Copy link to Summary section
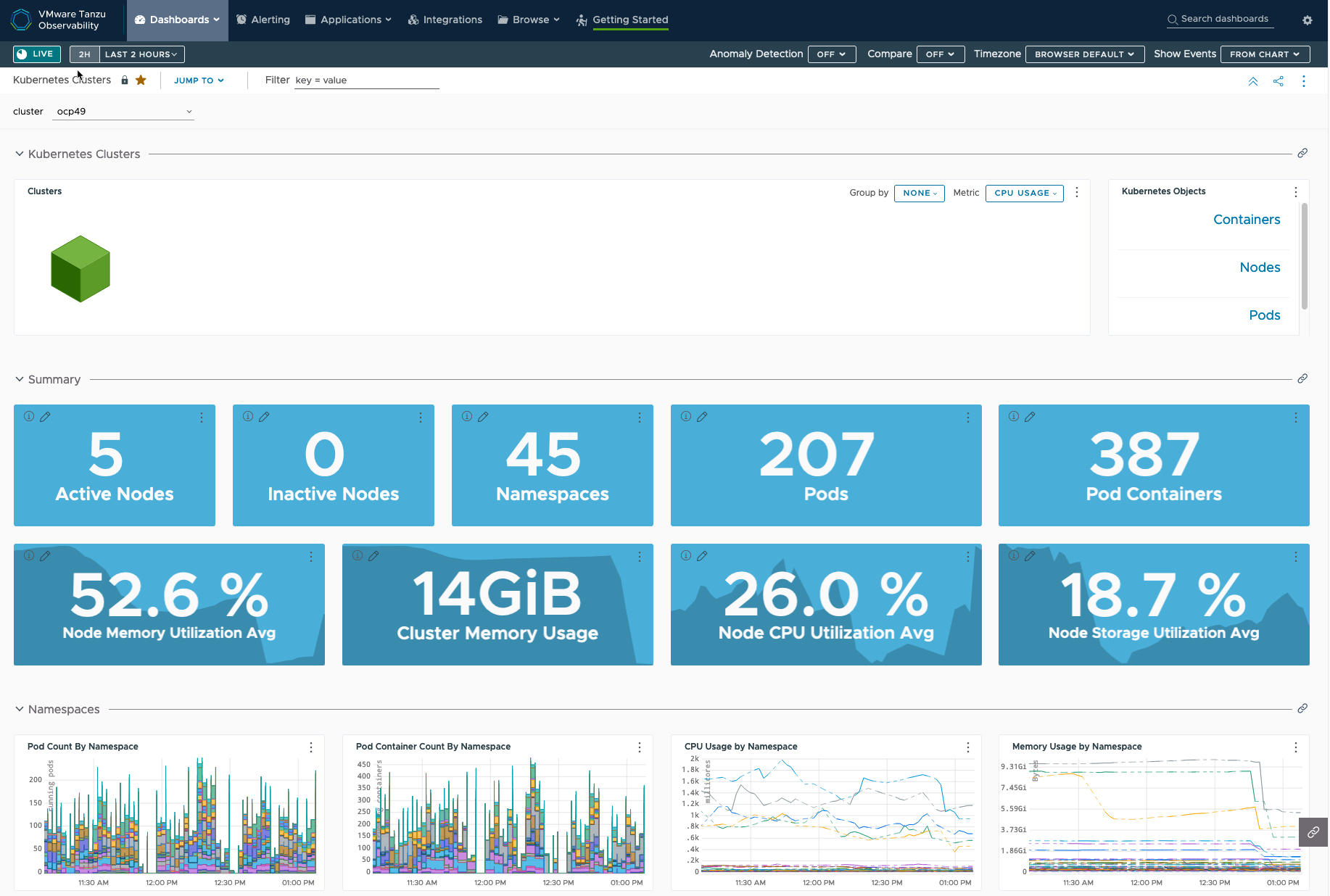 [x=1302, y=378]
